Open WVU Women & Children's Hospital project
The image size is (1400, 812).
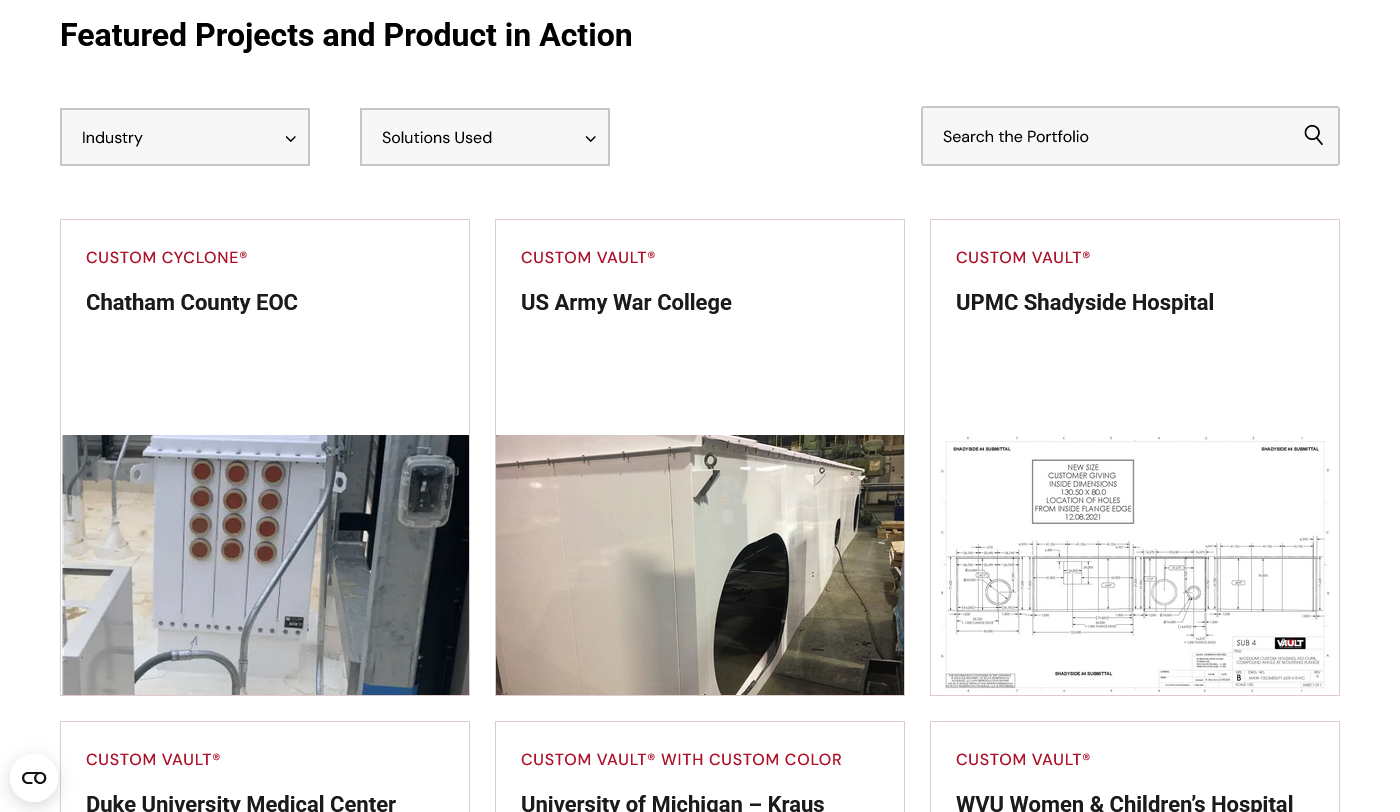[x=1124, y=802]
